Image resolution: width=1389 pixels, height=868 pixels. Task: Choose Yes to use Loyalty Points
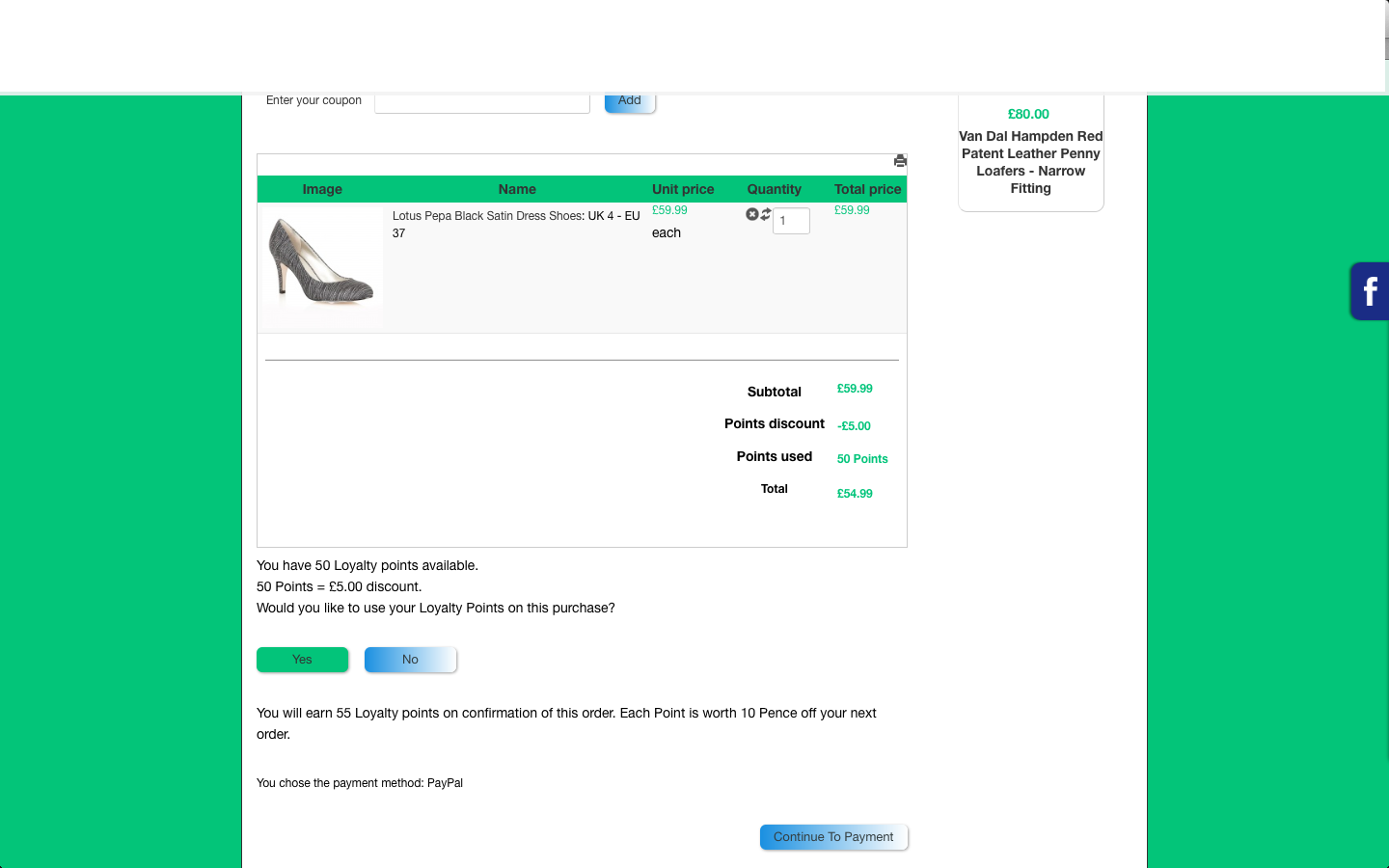tap(302, 660)
